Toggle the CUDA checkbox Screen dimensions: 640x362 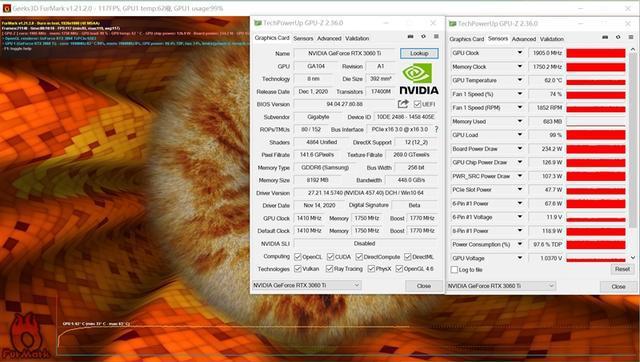(x=330, y=257)
